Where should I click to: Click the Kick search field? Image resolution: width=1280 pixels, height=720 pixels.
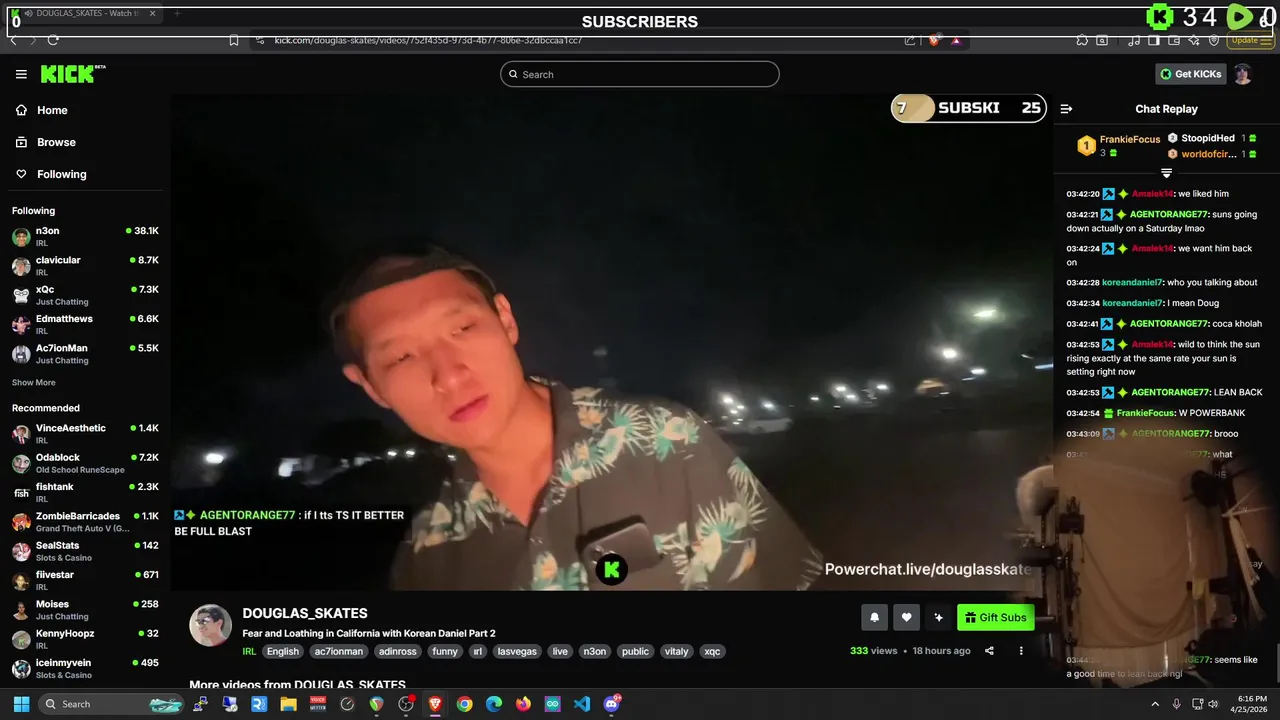pyautogui.click(x=640, y=74)
